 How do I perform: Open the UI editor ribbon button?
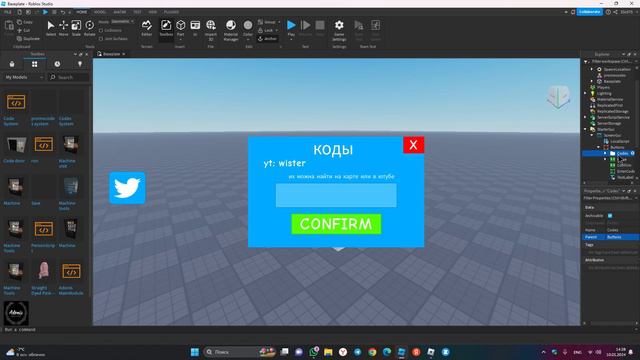[x=195, y=28]
